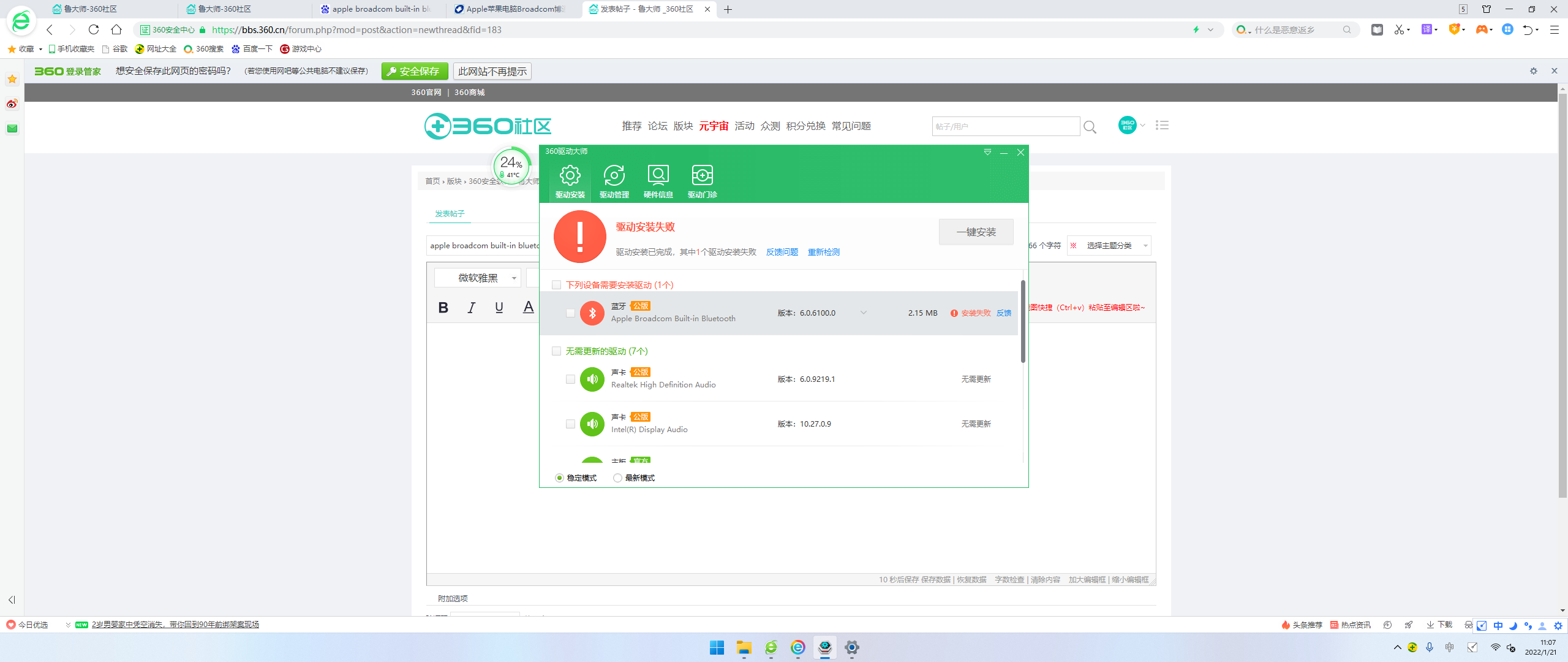This screenshot has width=1568, height=662.
Task: Go back with browser back arrow
Action: pos(50,29)
